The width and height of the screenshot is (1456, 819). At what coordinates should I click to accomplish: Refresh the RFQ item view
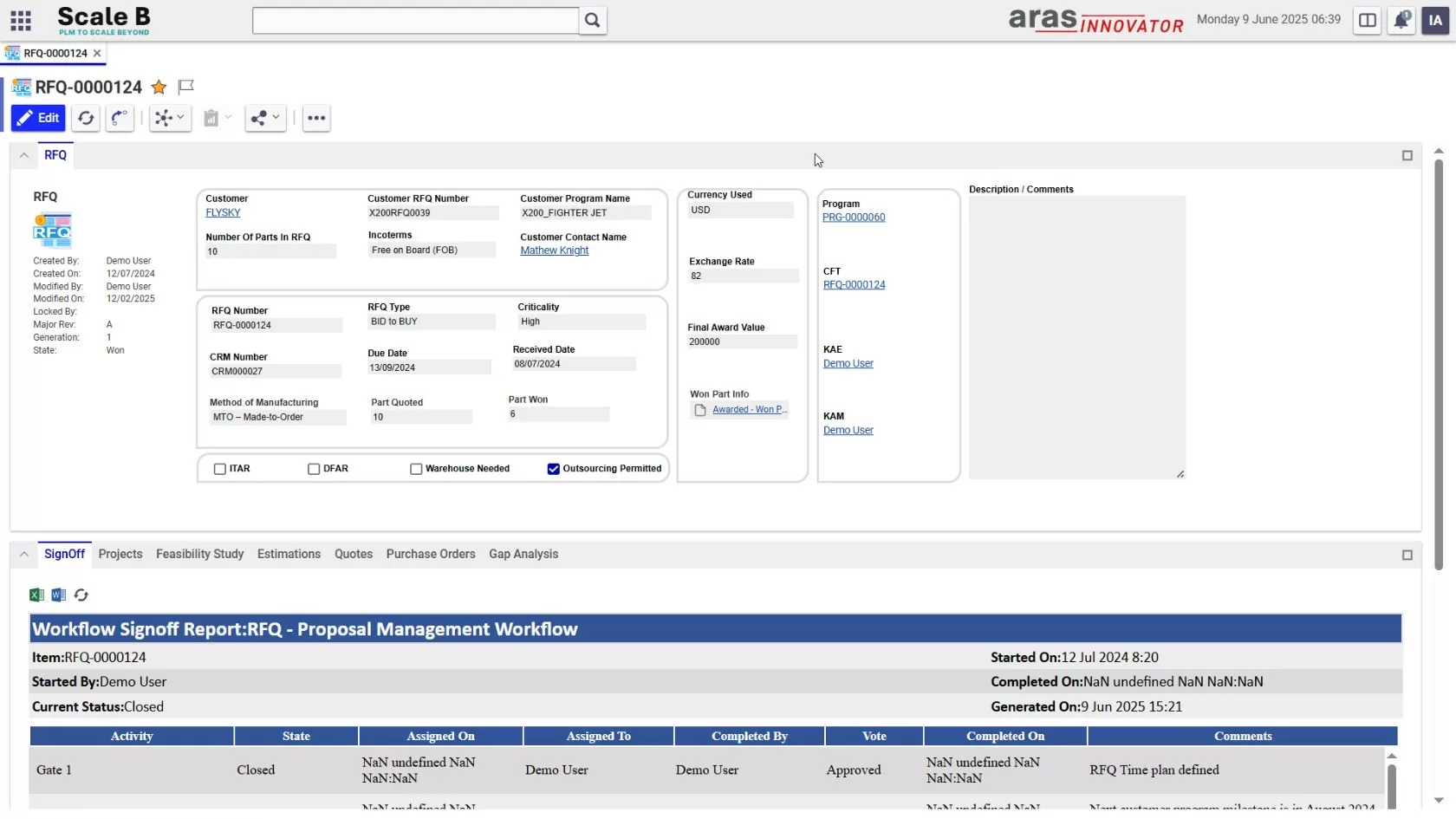(85, 118)
